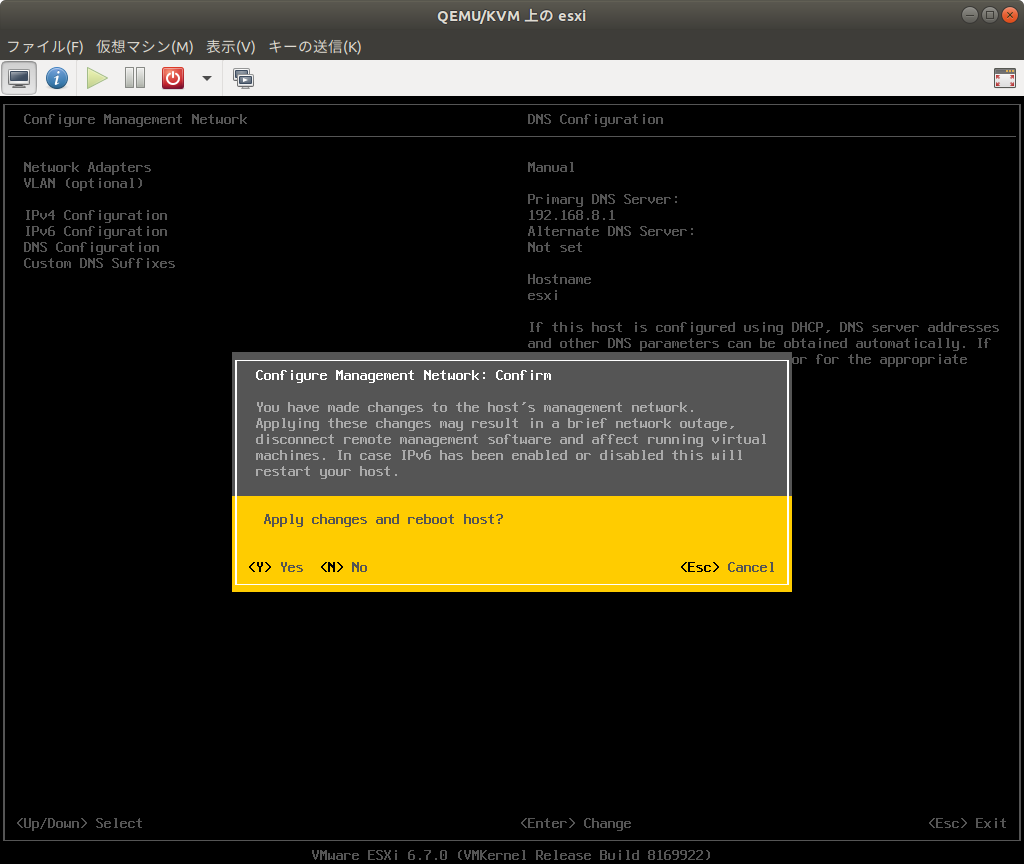Select Custom DNS Suffixes entry

(x=99, y=263)
